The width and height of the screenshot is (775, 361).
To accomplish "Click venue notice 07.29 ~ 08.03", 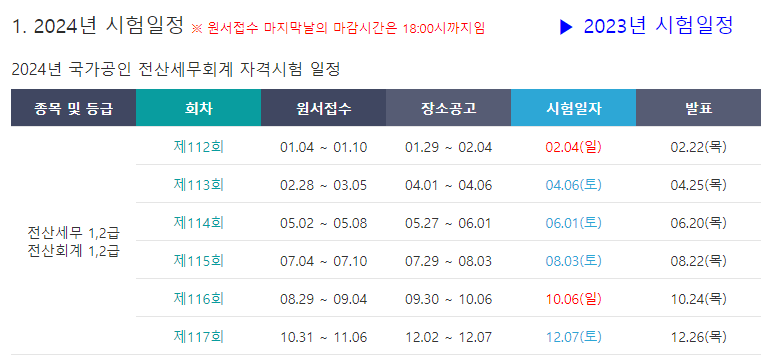I will pyautogui.click(x=449, y=261).
